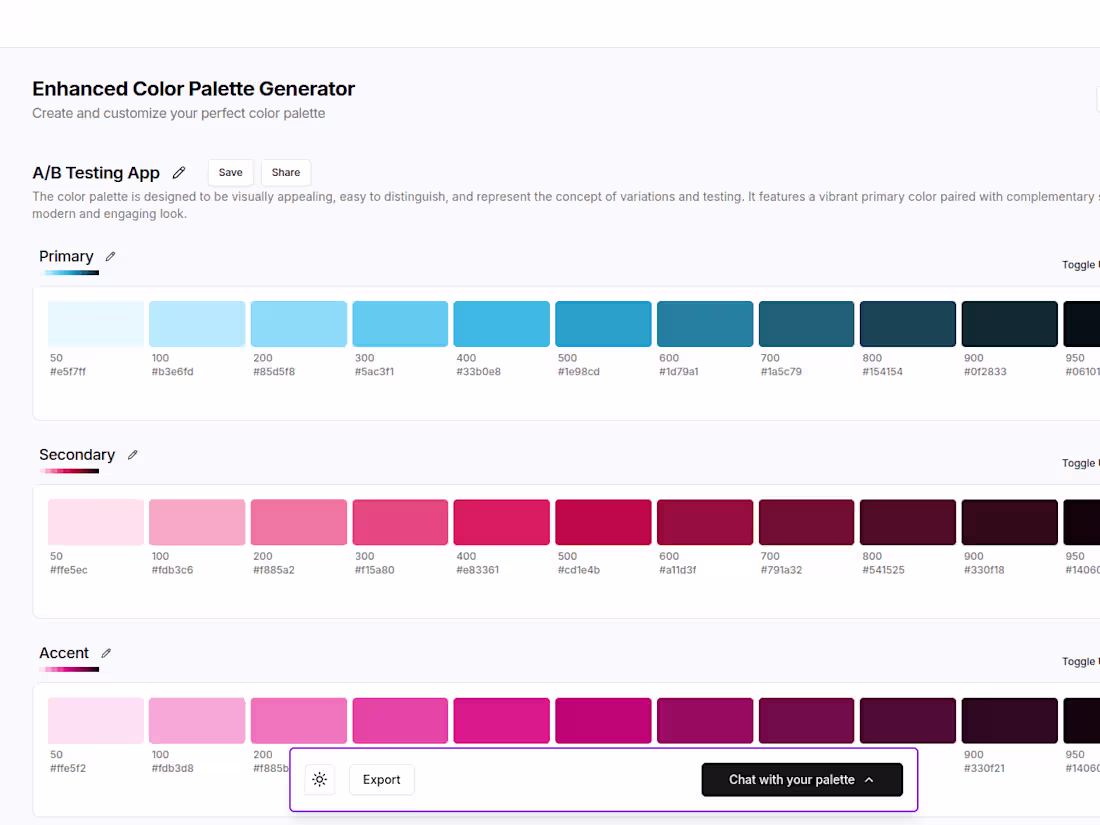The height and width of the screenshot is (825, 1100).
Task: Choose the Accent 50 swatch #ffe5f2
Action: 95,720
